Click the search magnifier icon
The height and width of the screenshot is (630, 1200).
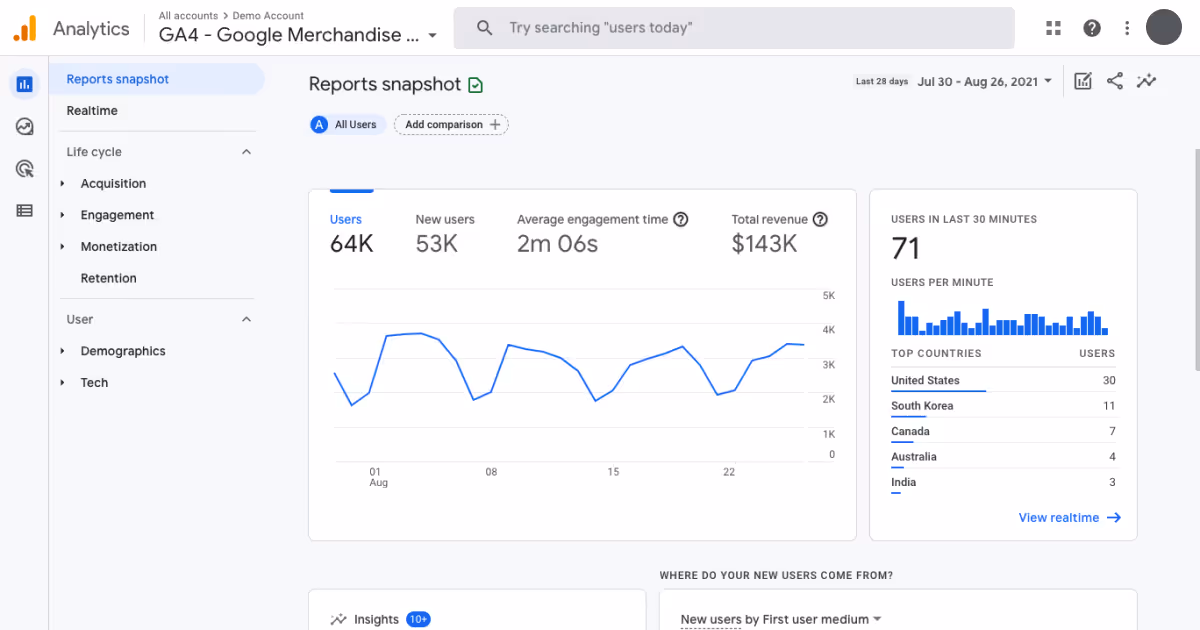coord(485,28)
